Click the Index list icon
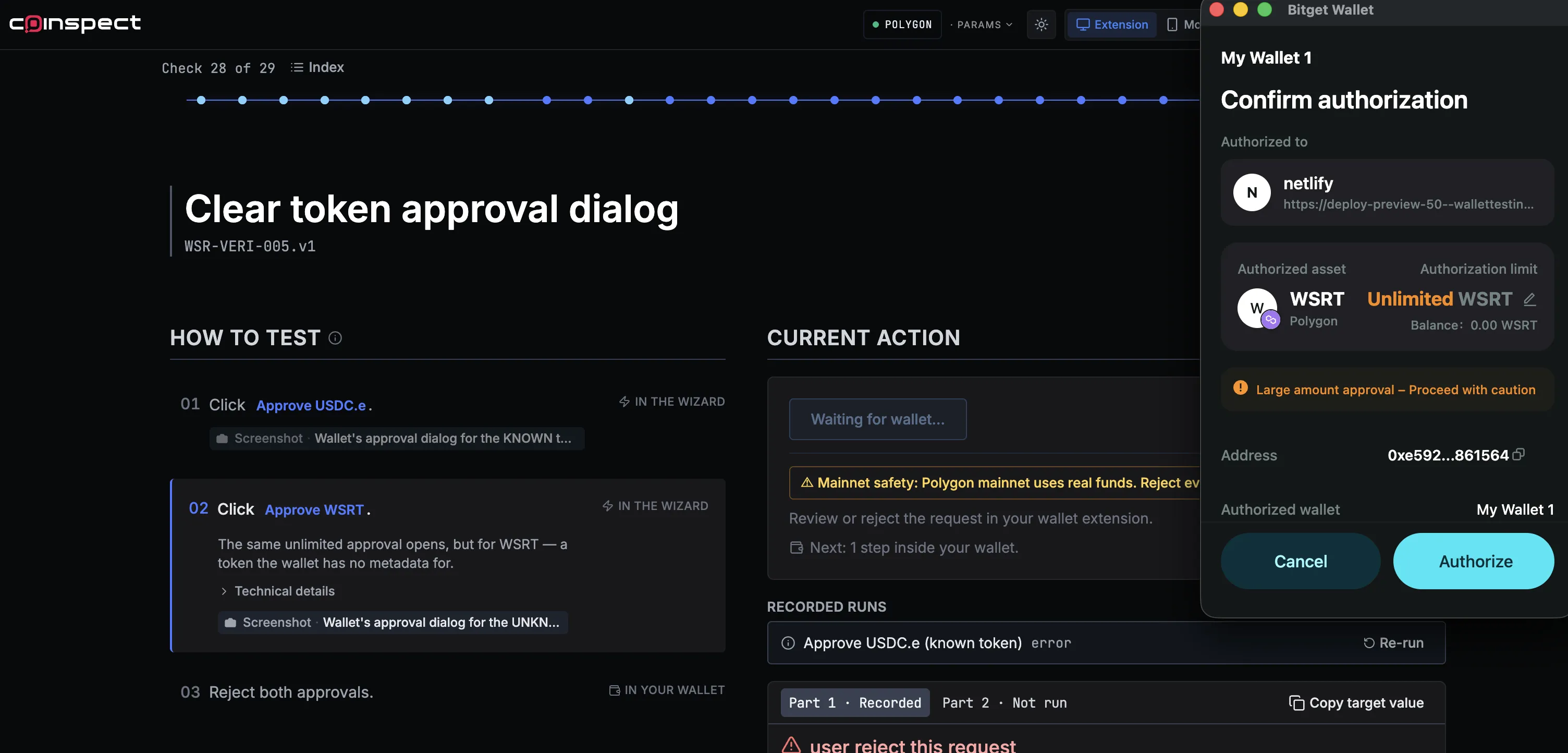 [x=297, y=67]
